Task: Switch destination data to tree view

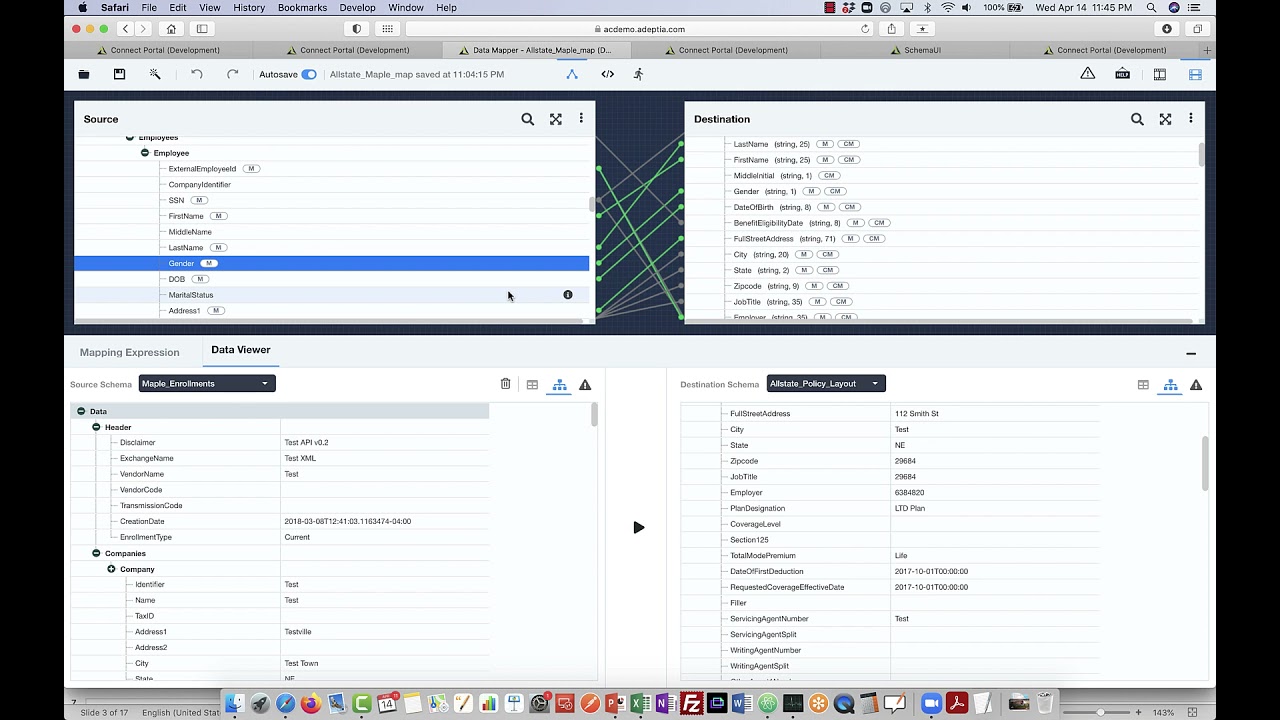Action: (x=1170, y=385)
